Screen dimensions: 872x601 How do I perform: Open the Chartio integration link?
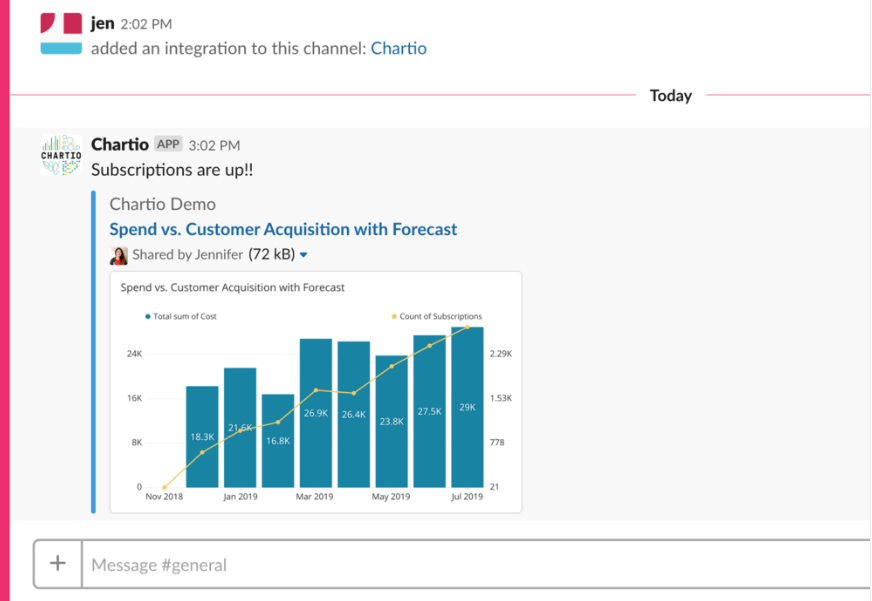point(399,48)
